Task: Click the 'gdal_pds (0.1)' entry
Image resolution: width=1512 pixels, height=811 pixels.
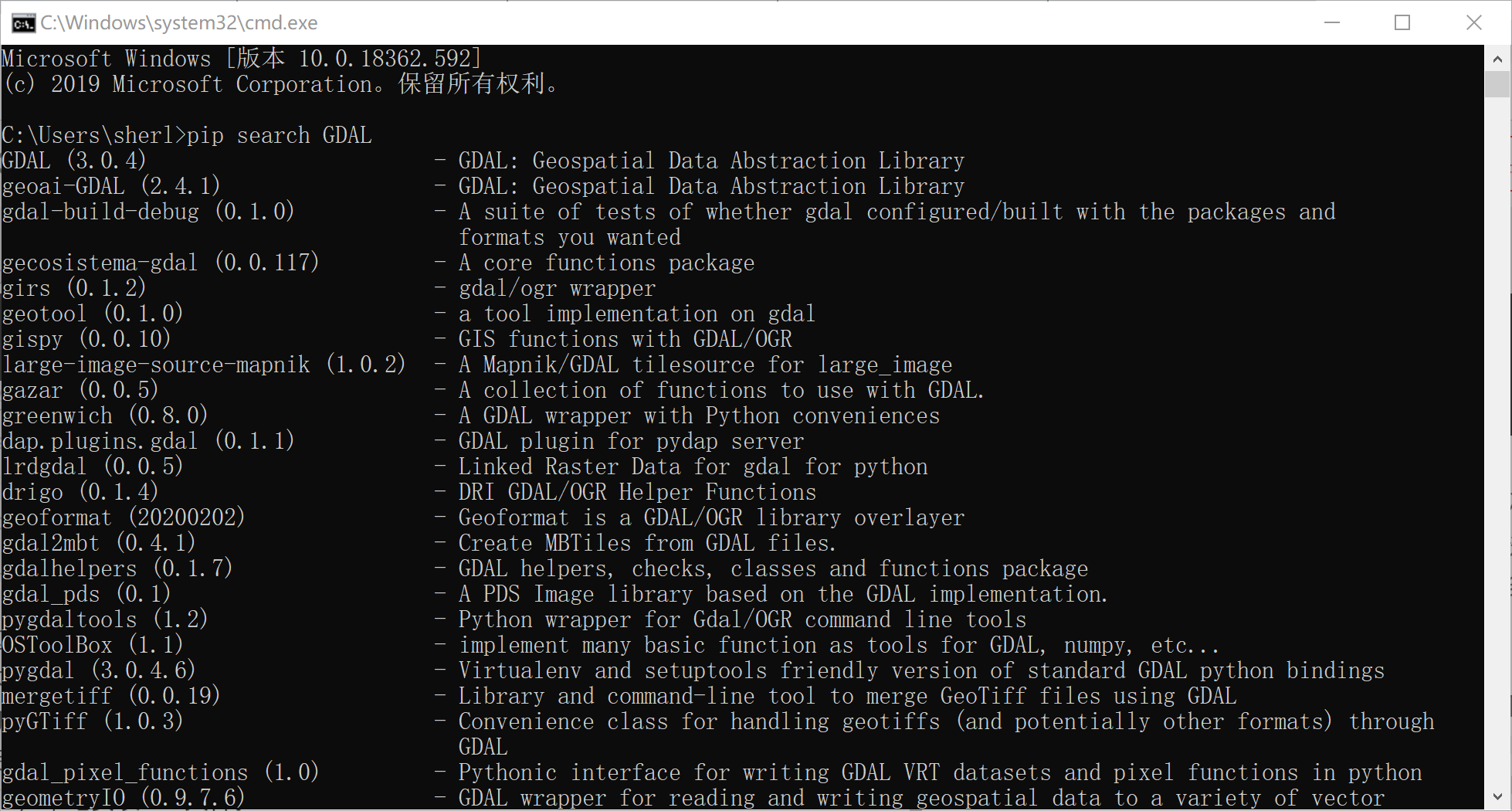Action: tap(86, 594)
